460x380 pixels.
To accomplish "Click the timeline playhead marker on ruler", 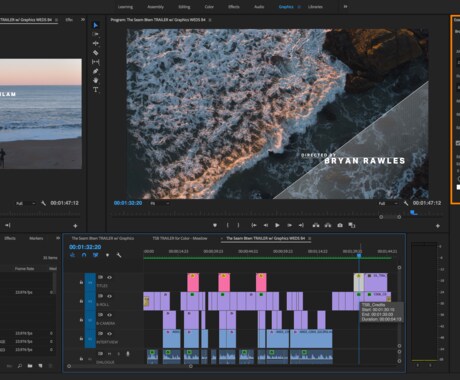I will click(x=359, y=255).
